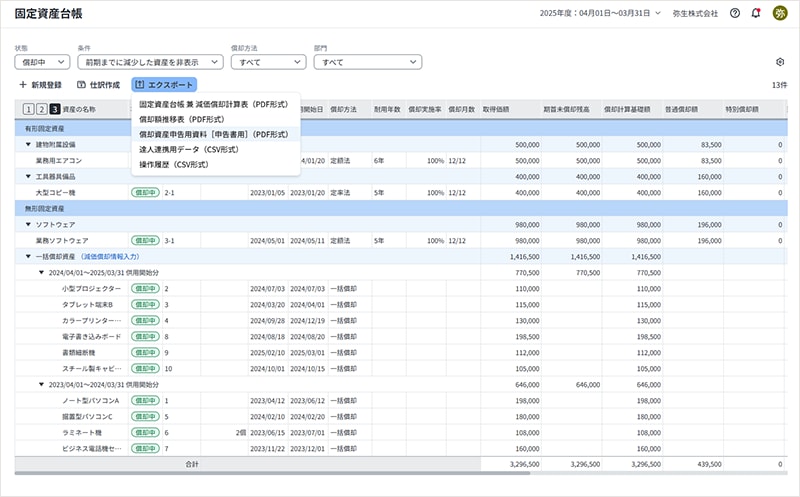800x497 pixels.
Task: Select the カラープリンター asset row
Action: click(401, 320)
